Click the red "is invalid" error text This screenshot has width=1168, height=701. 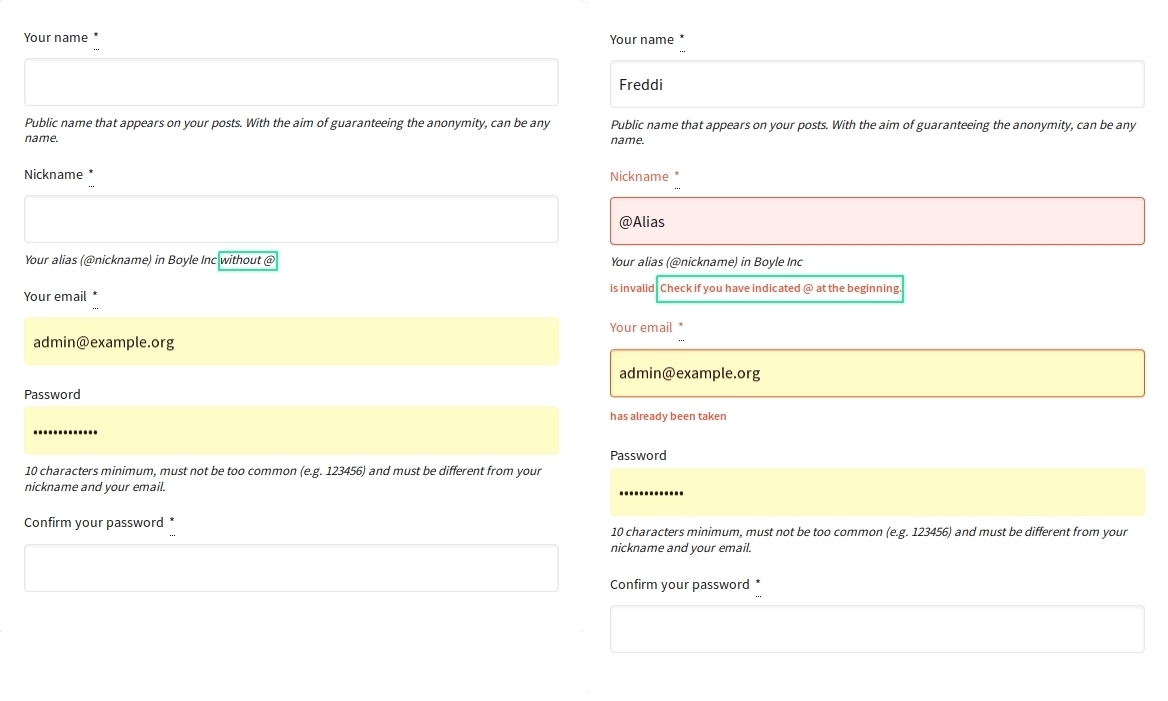point(632,288)
